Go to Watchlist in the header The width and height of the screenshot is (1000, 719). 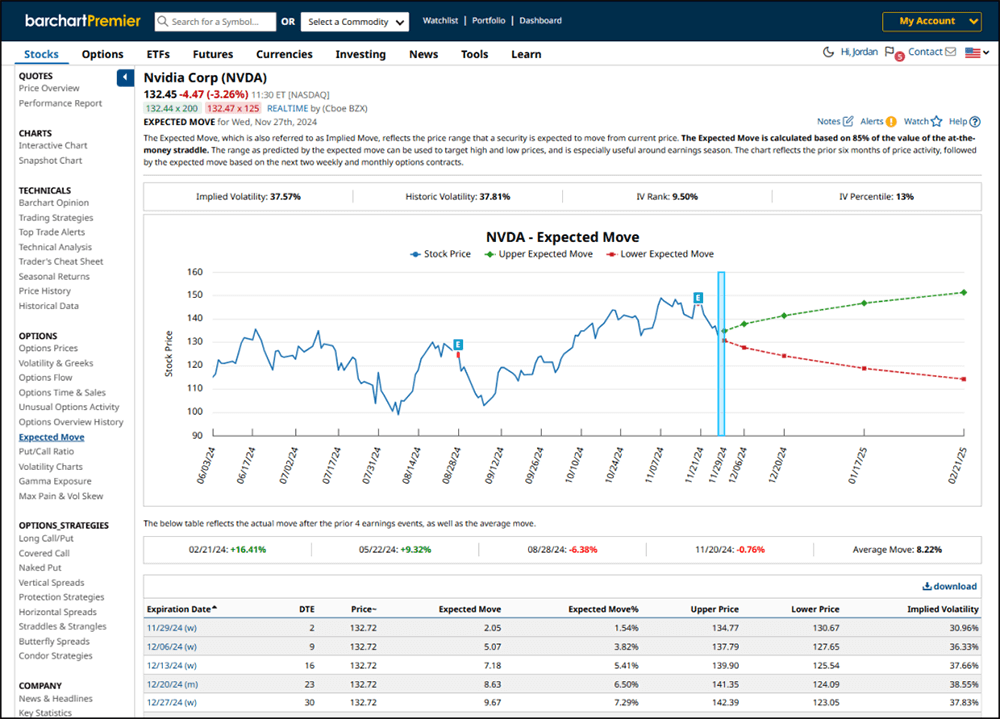440,20
